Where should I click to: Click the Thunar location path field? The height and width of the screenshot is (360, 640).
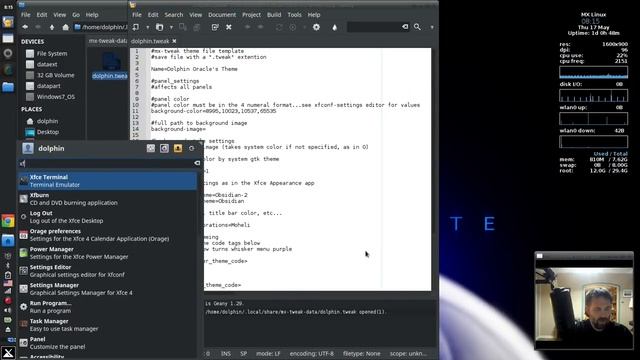click(x=101, y=27)
